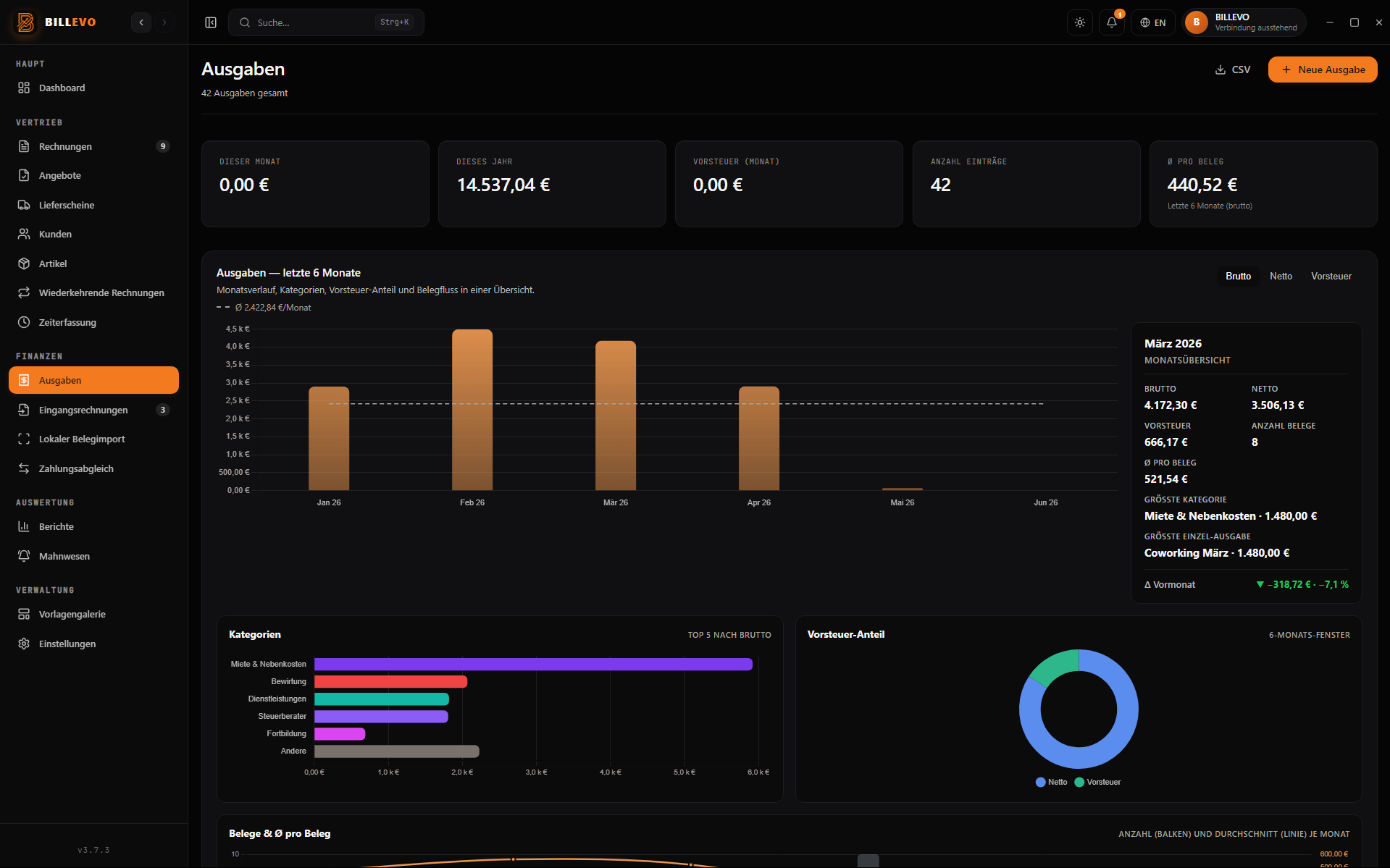Click the orange B avatar

pyautogui.click(x=1197, y=22)
